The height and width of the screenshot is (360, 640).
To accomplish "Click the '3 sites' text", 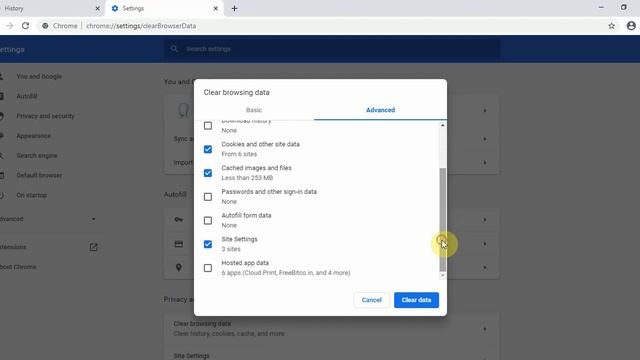I will coord(231,249).
